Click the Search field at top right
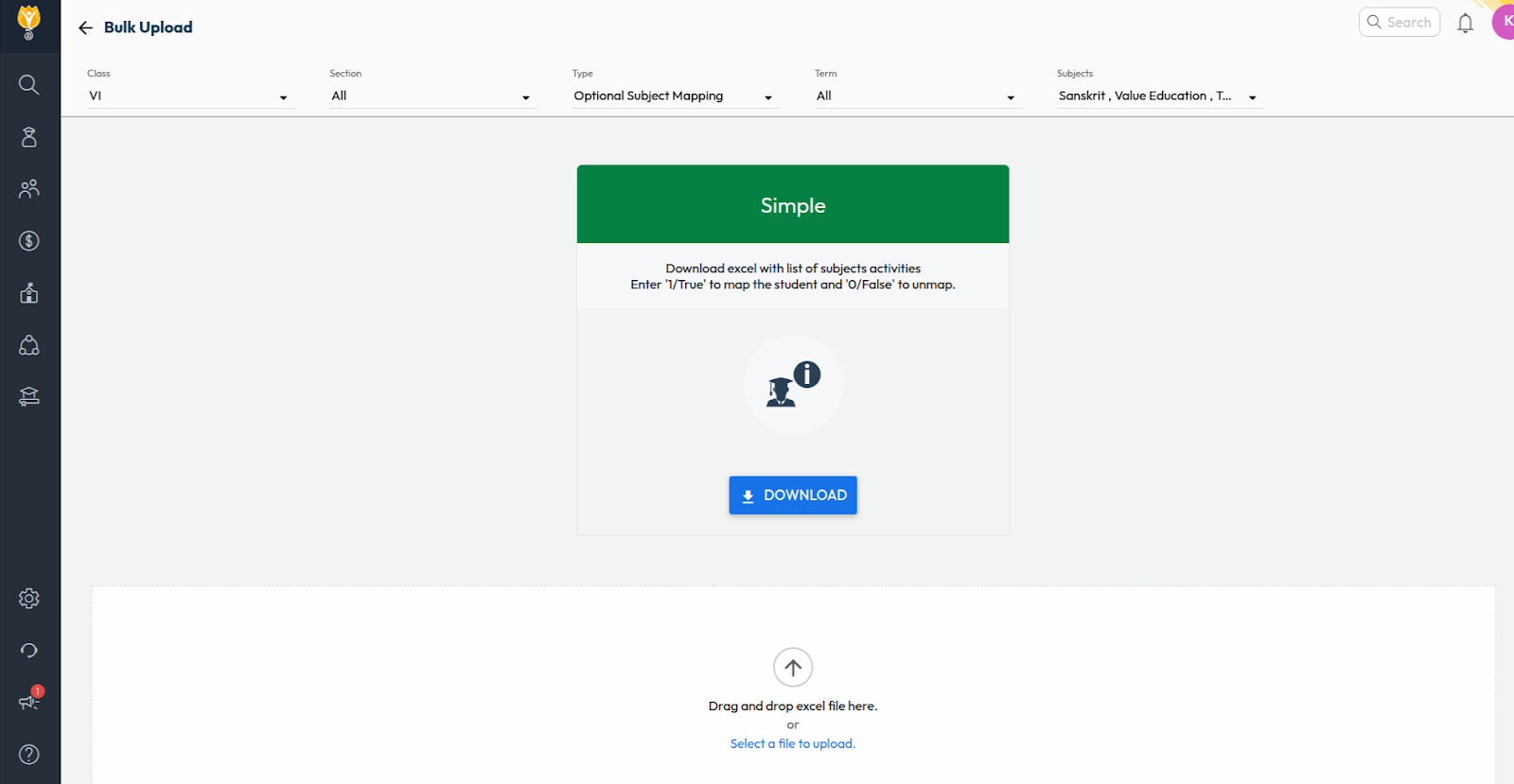The image size is (1514, 784). pyautogui.click(x=1400, y=23)
